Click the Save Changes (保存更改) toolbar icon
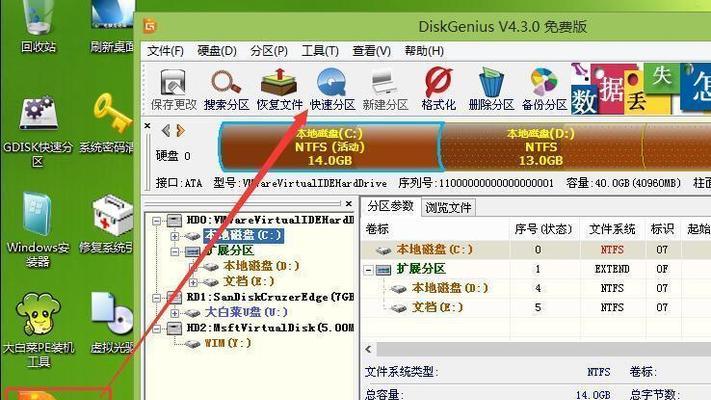Viewport: 711px width, 400px height. click(173, 89)
